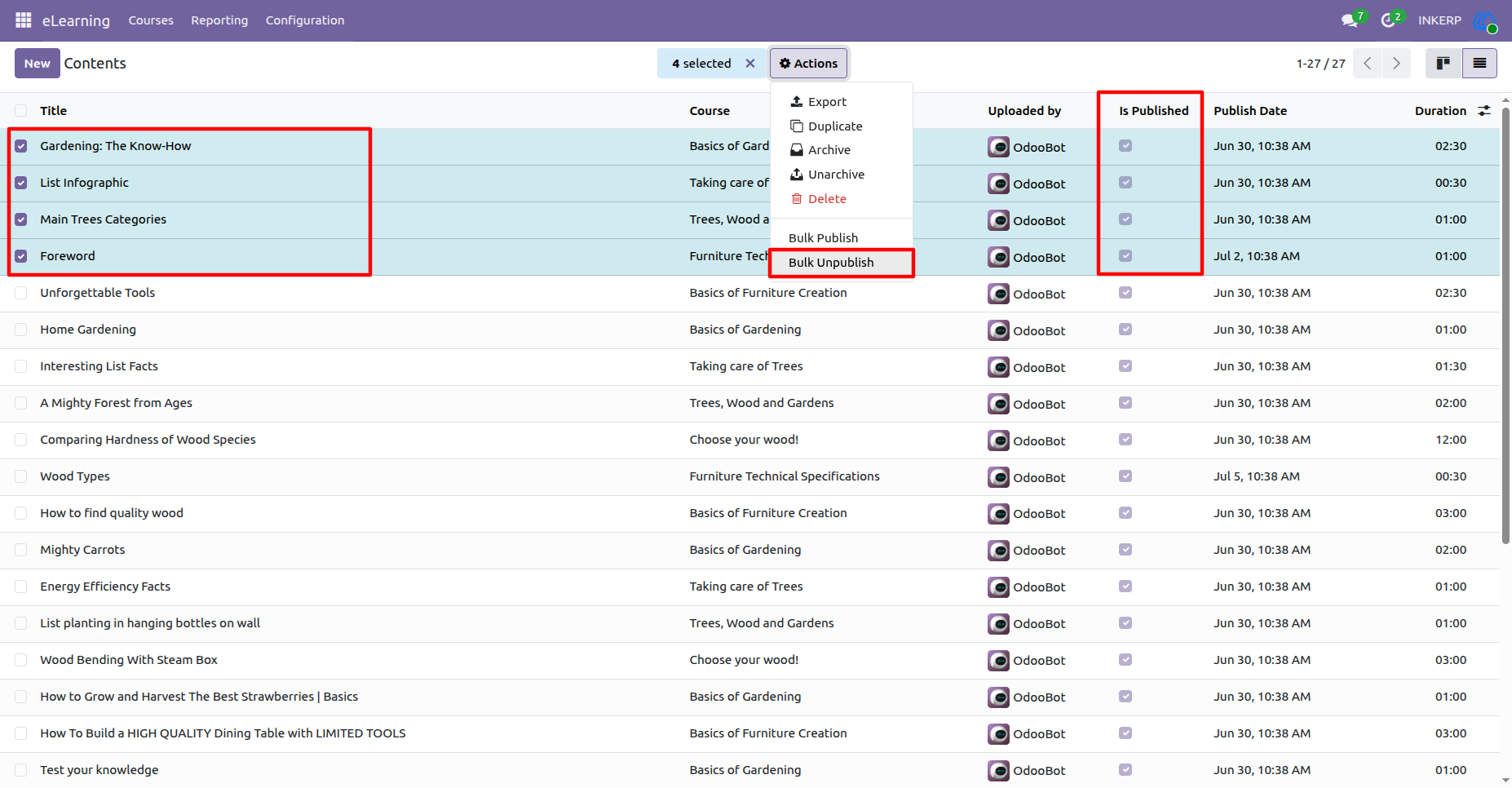Select Bulk Unpublish action
The width and height of the screenshot is (1512, 788).
841,263
